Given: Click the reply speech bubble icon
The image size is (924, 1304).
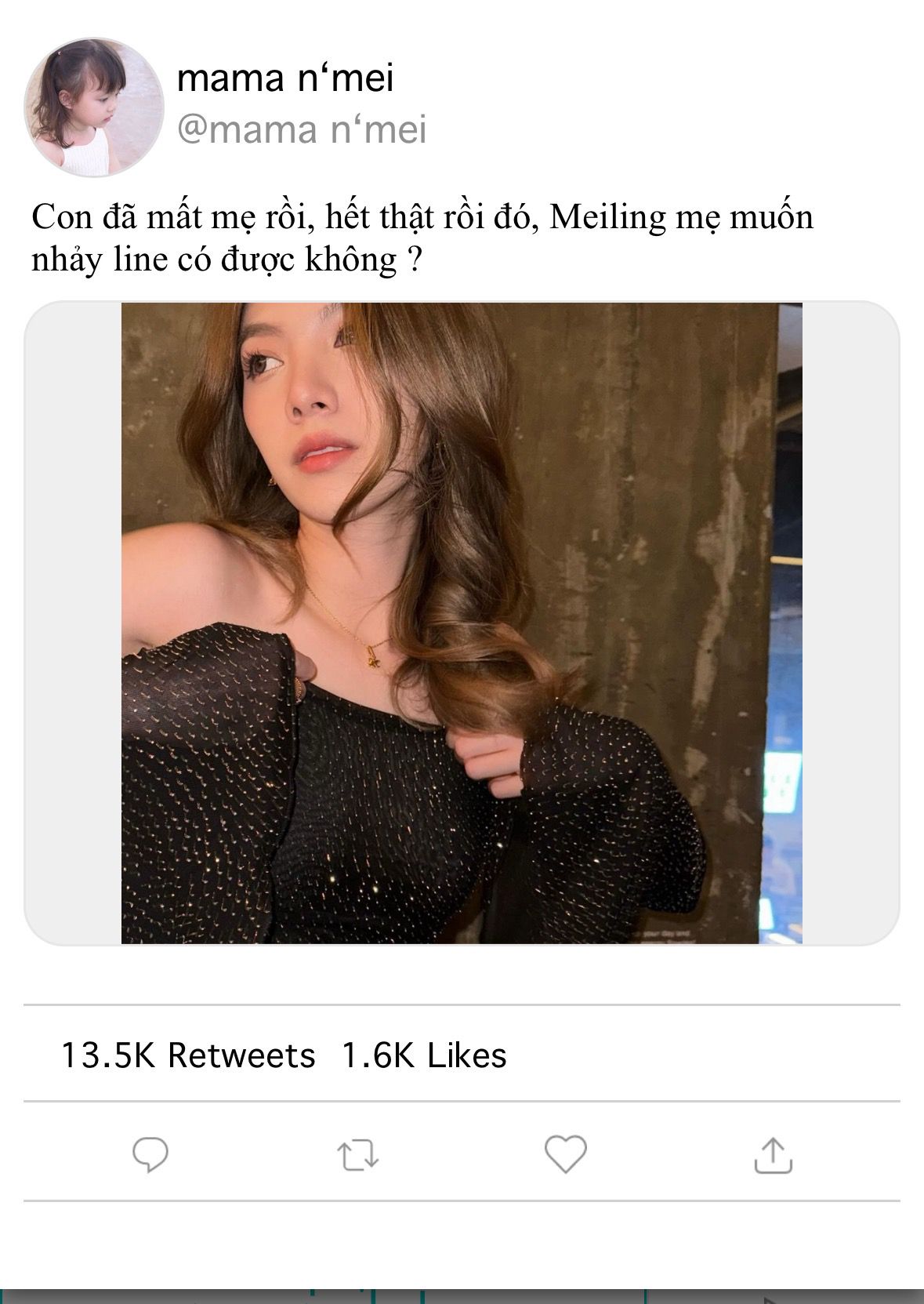Looking at the screenshot, I should click(x=150, y=1155).
